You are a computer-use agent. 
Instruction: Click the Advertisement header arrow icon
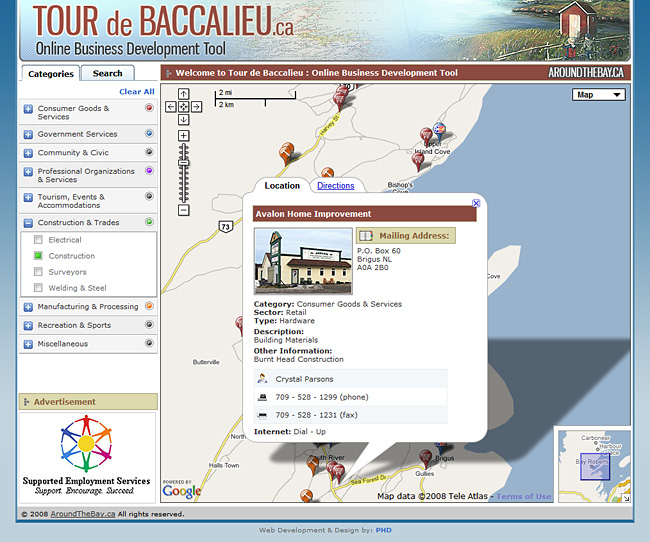[x=27, y=402]
